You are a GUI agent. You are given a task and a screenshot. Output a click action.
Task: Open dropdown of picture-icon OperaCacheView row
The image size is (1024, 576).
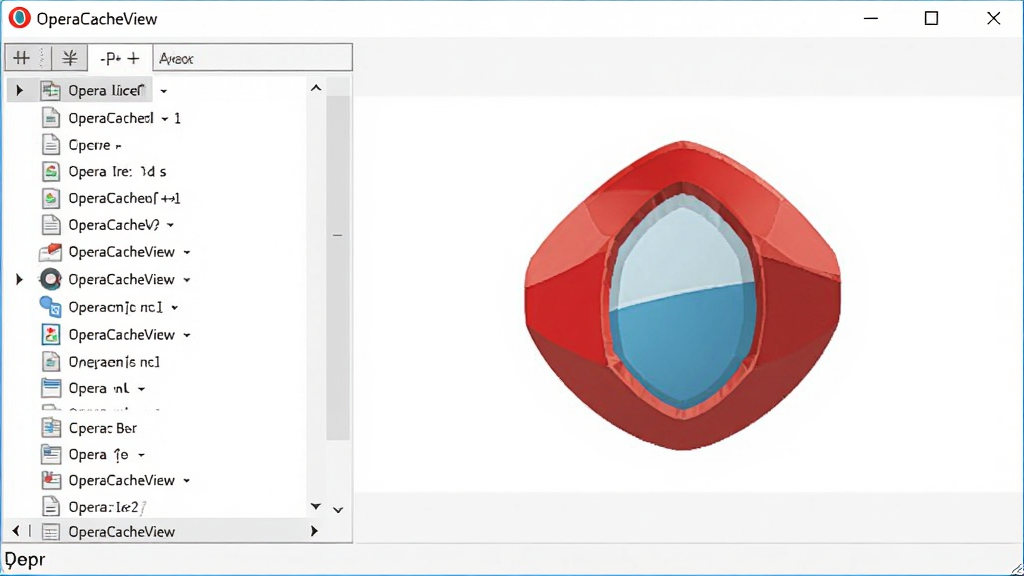[187, 335]
